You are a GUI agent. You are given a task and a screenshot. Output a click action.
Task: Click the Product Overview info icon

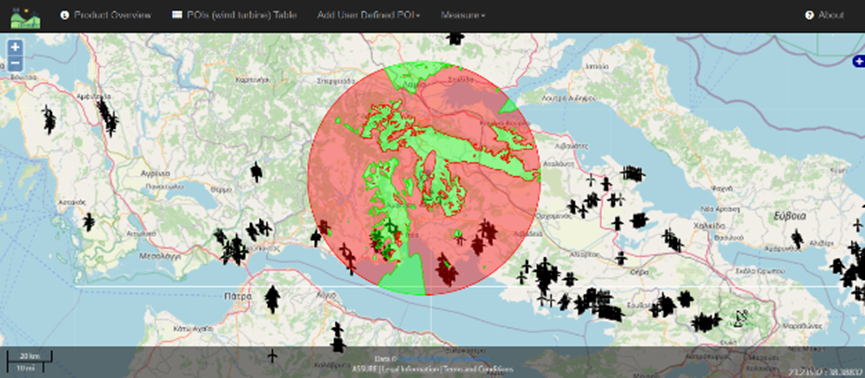65,15
